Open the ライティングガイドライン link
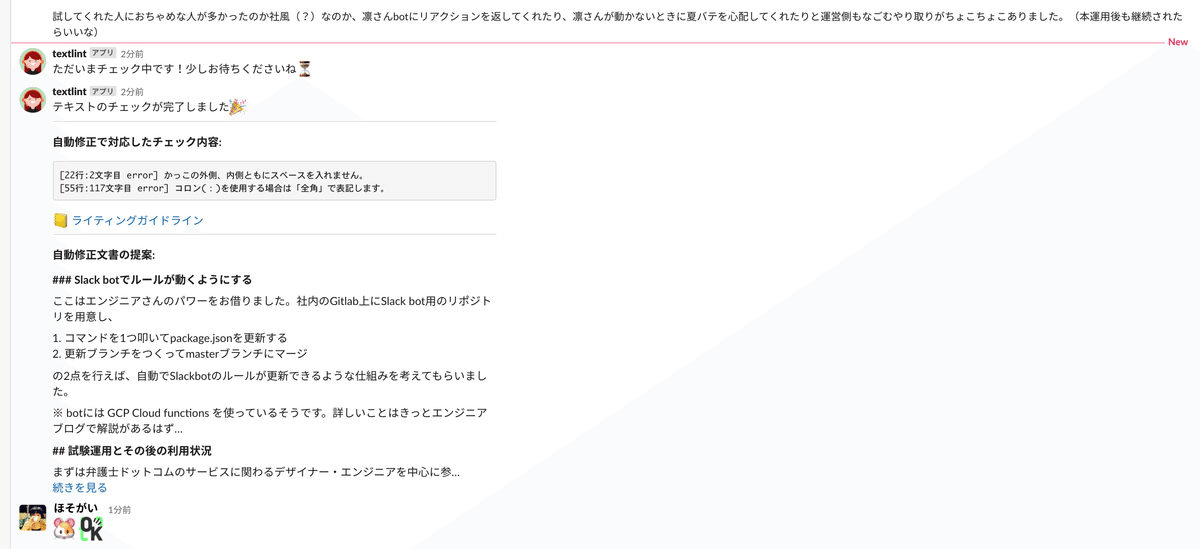 point(137,220)
